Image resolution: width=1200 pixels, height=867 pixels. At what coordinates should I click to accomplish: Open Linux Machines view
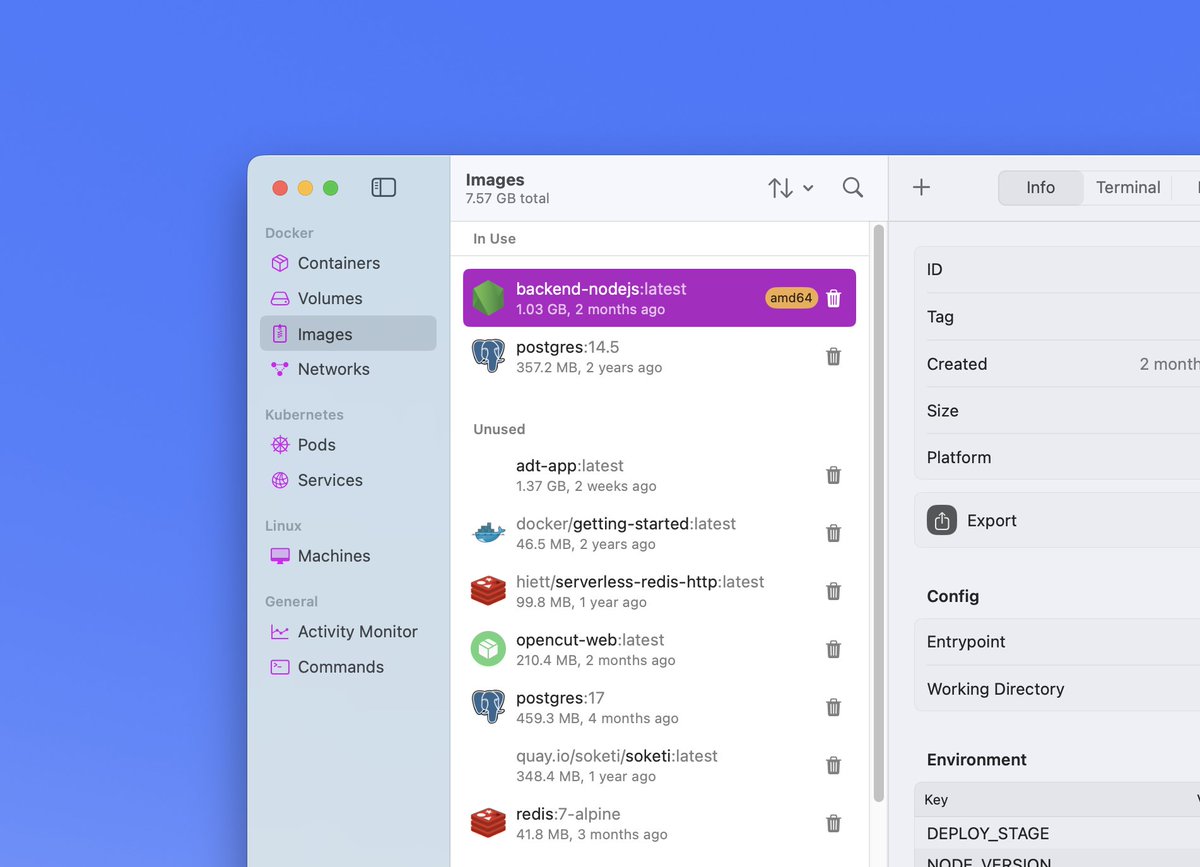coord(348,556)
